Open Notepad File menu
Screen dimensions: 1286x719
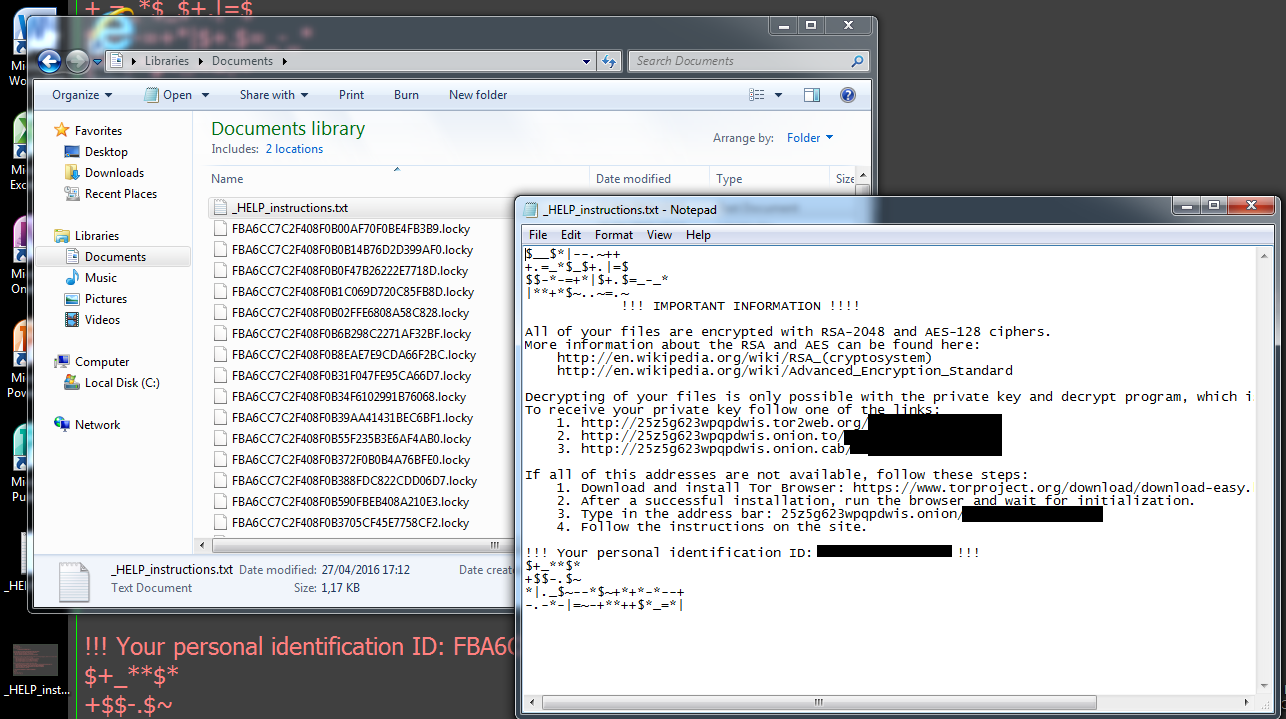[x=538, y=235]
